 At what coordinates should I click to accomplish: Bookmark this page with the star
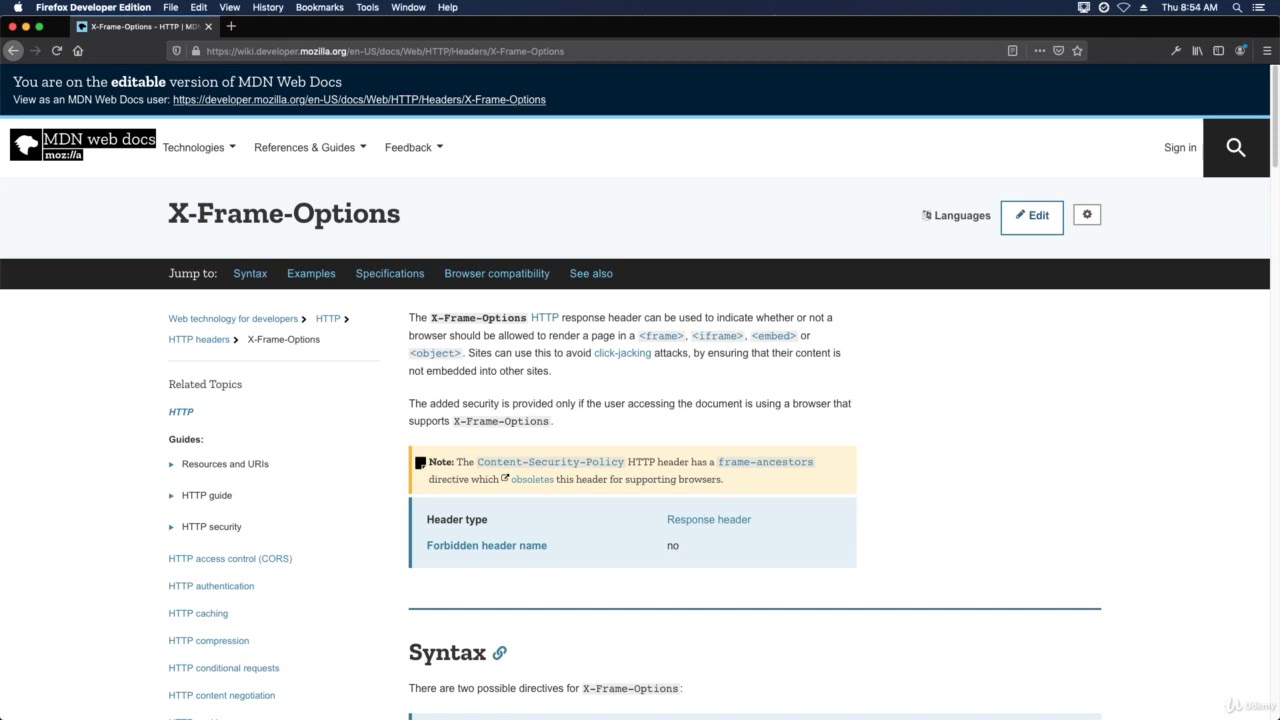(x=1077, y=51)
